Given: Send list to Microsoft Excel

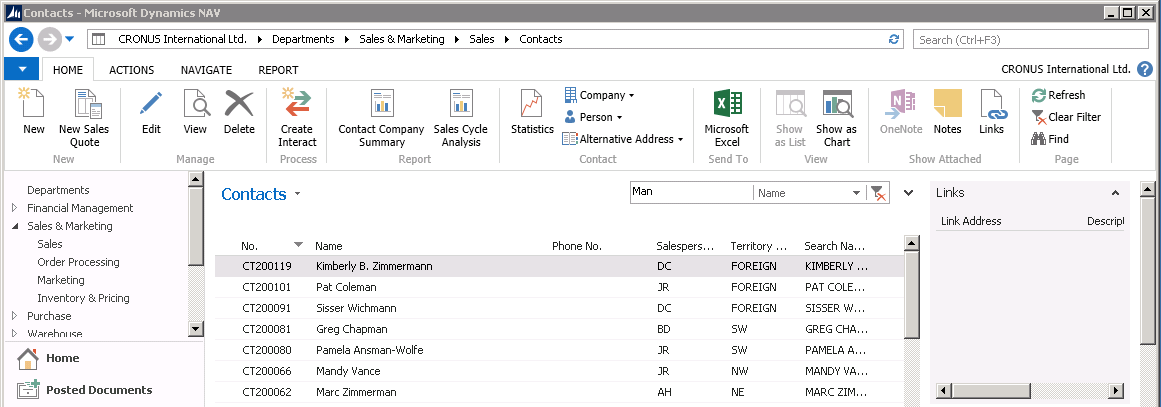Looking at the screenshot, I should (726, 104).
